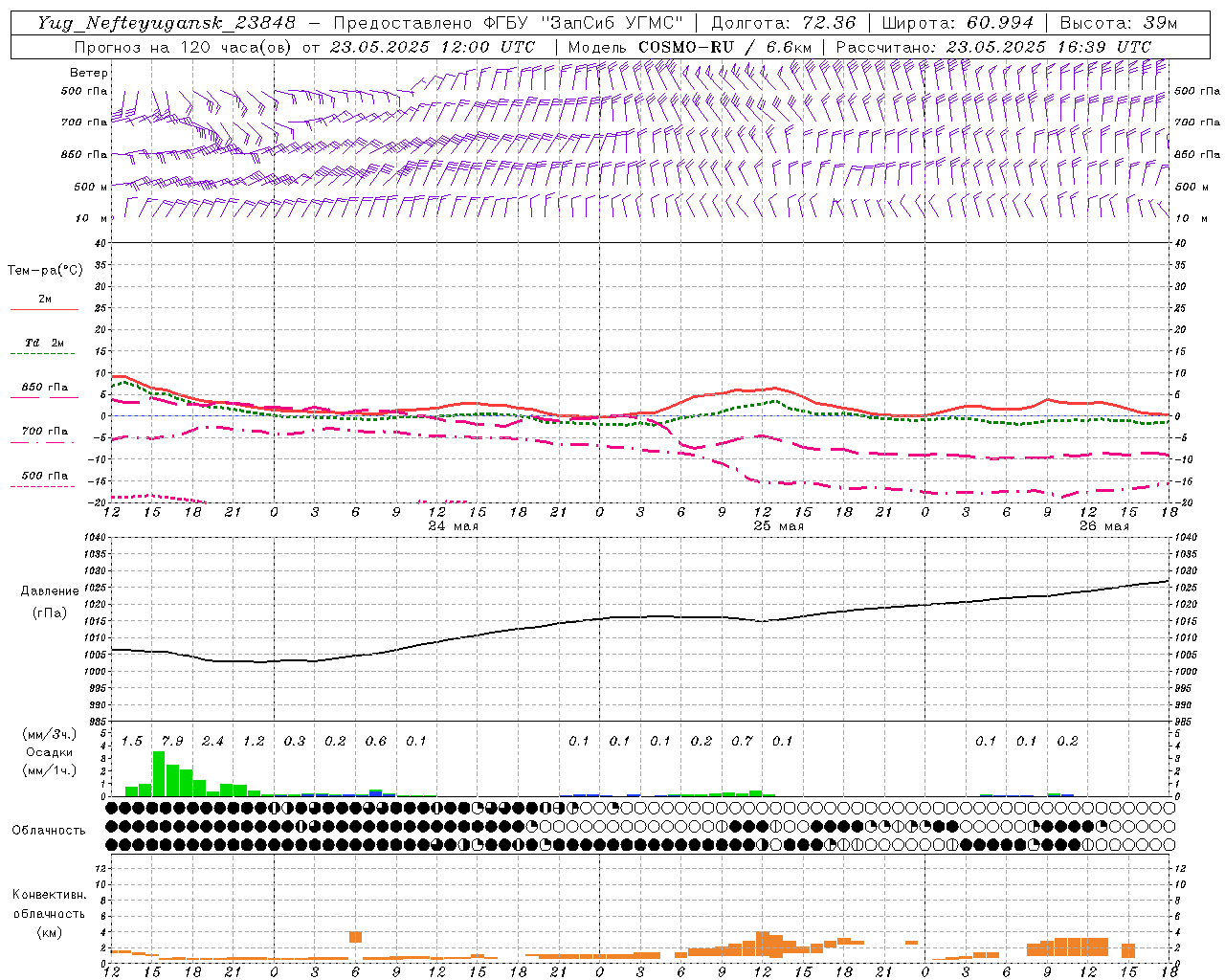Click the '26 мая' date label
1225x980 pixels.
tap(1104, 526)
